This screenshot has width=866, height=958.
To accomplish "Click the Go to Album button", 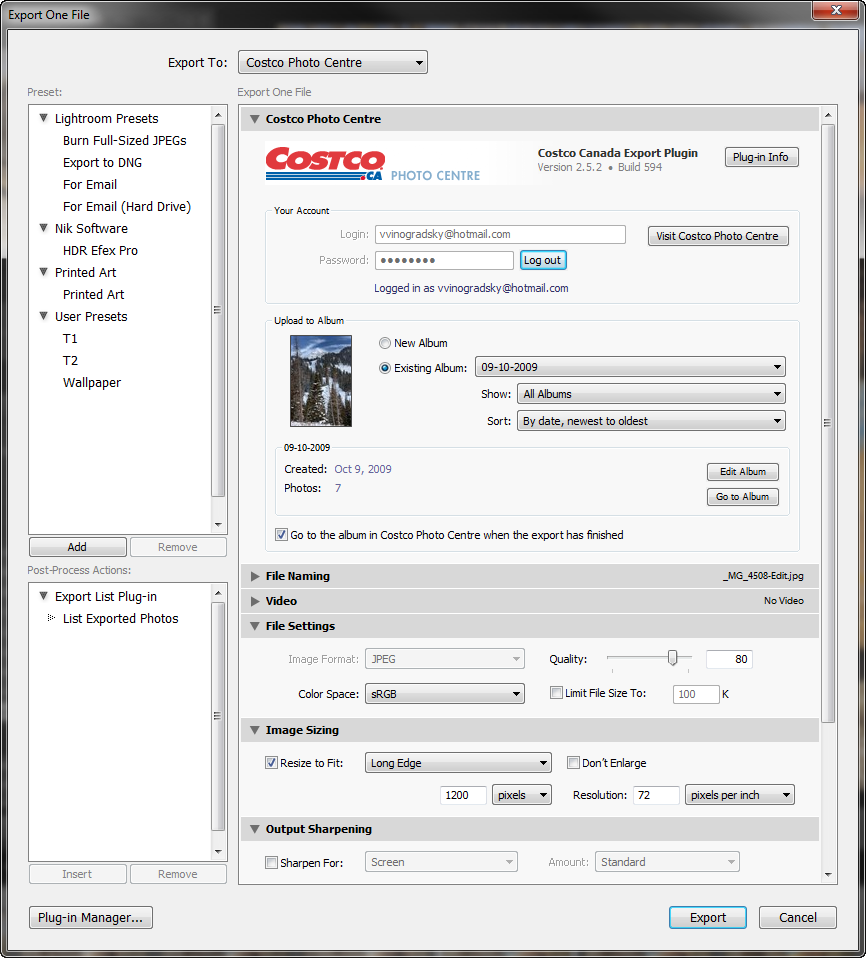I will (743, 497).
